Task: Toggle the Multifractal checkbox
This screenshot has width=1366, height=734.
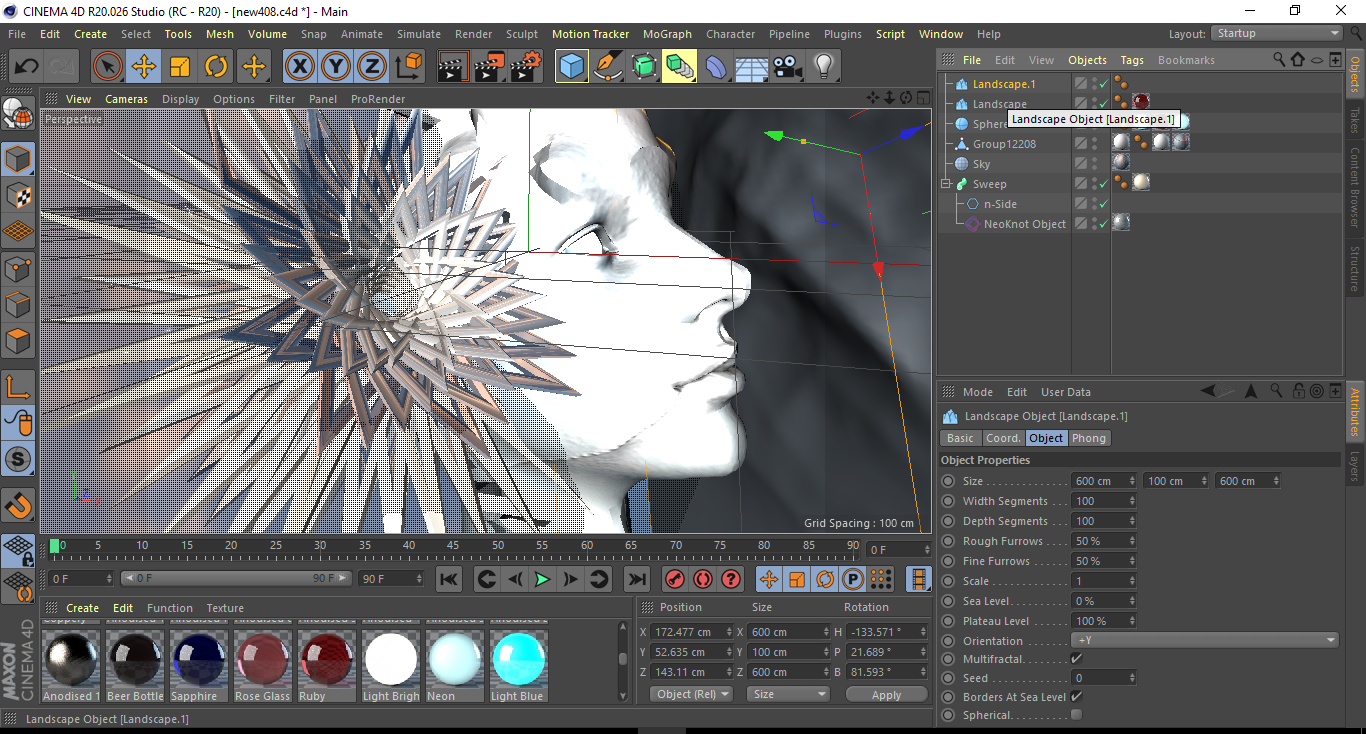Action: pyautogui.click(x=1076, y=659)
